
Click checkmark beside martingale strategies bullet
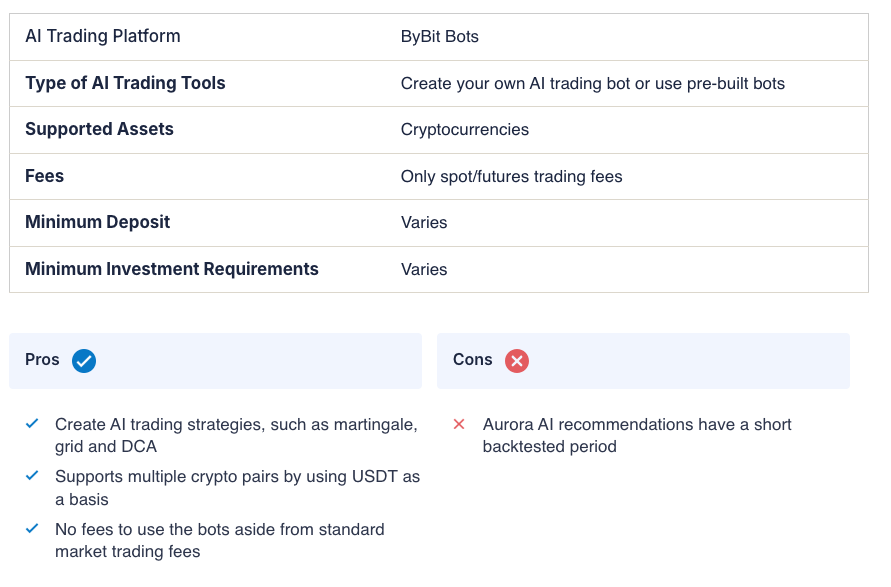[32, 424]
